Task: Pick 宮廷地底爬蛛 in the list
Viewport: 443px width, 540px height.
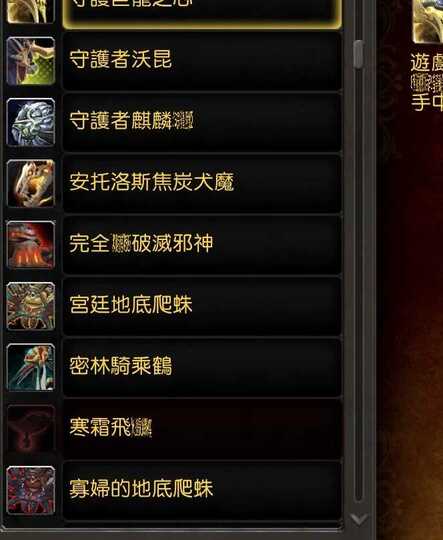Action: coord(202,306)
